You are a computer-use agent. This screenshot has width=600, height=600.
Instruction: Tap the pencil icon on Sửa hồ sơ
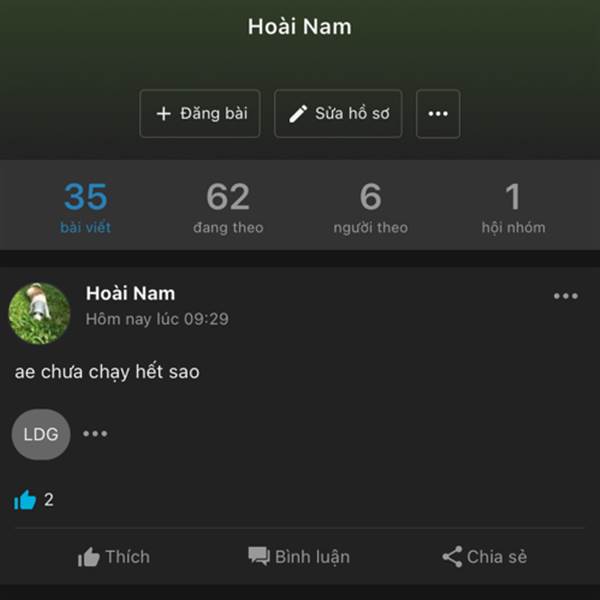coord(298,114)
